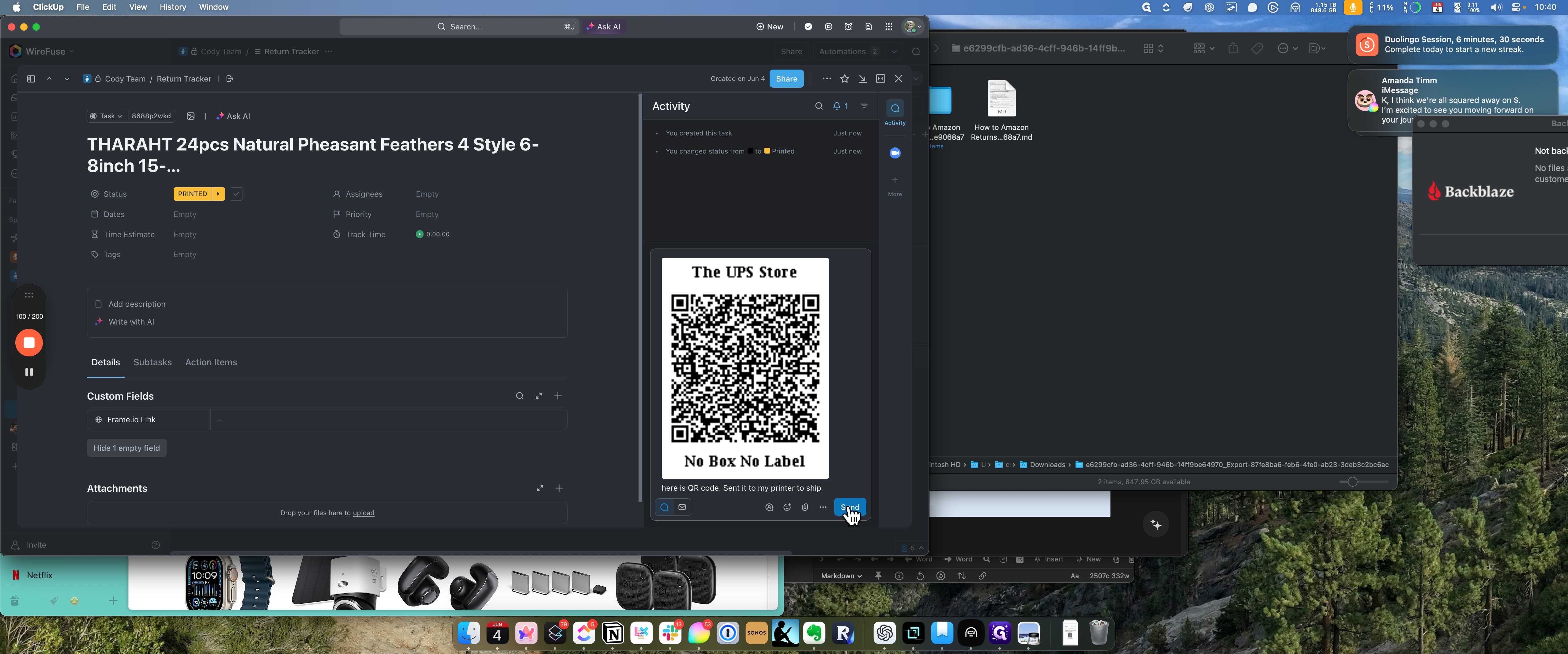Open the History menu
The height and width of the screenshot is (654, 1568).
(172, 7)
